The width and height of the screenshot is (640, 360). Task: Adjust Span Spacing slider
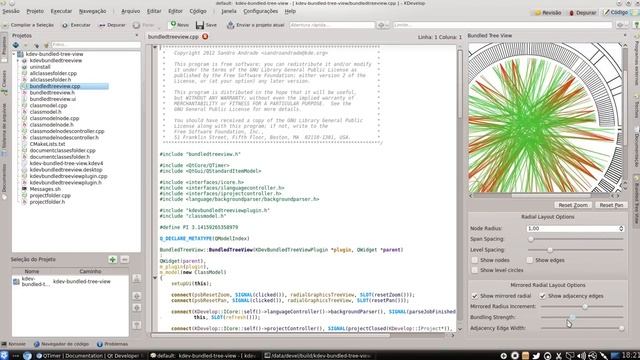point(576,239)
